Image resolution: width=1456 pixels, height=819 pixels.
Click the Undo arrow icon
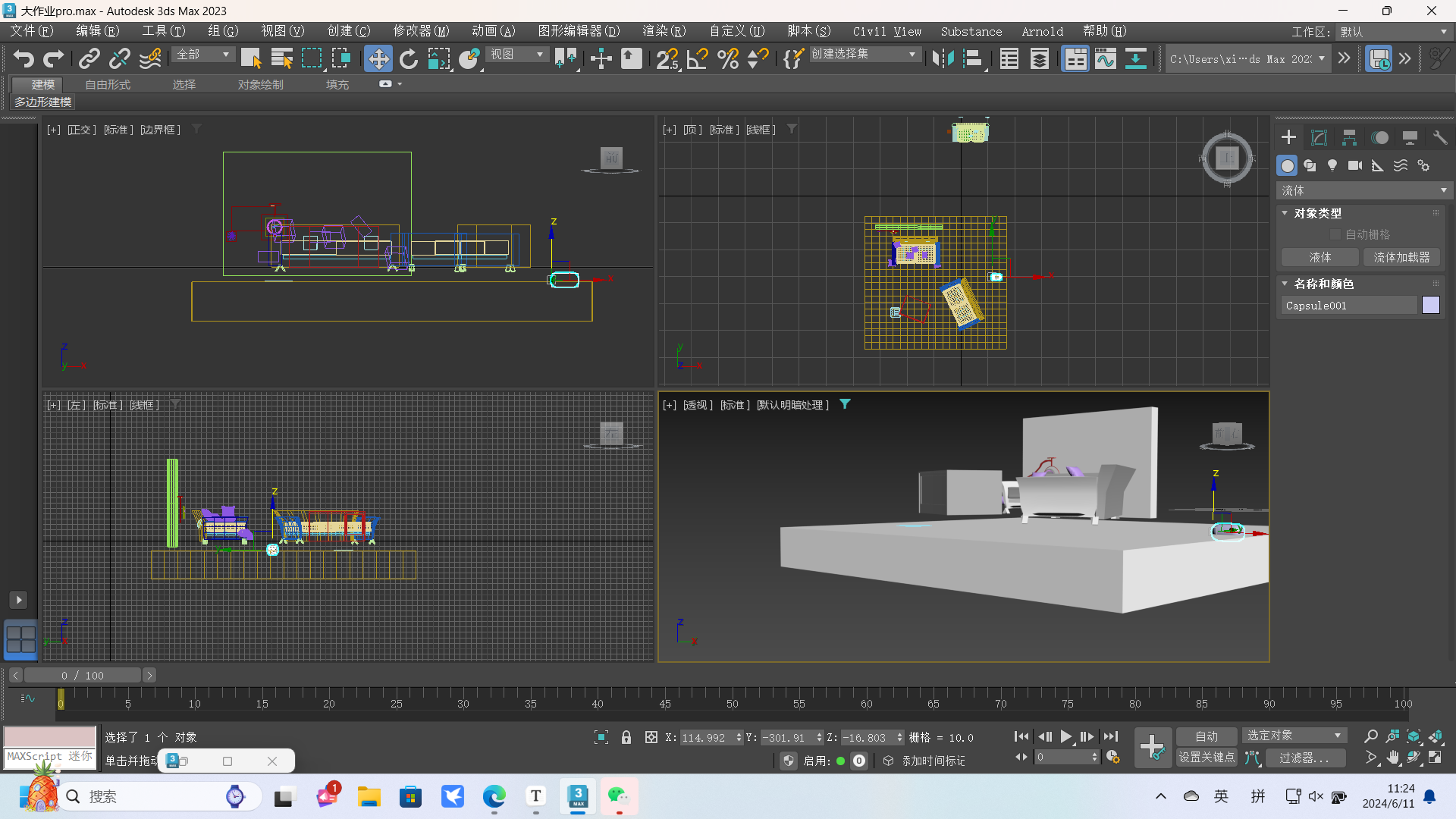coord(24,58)
